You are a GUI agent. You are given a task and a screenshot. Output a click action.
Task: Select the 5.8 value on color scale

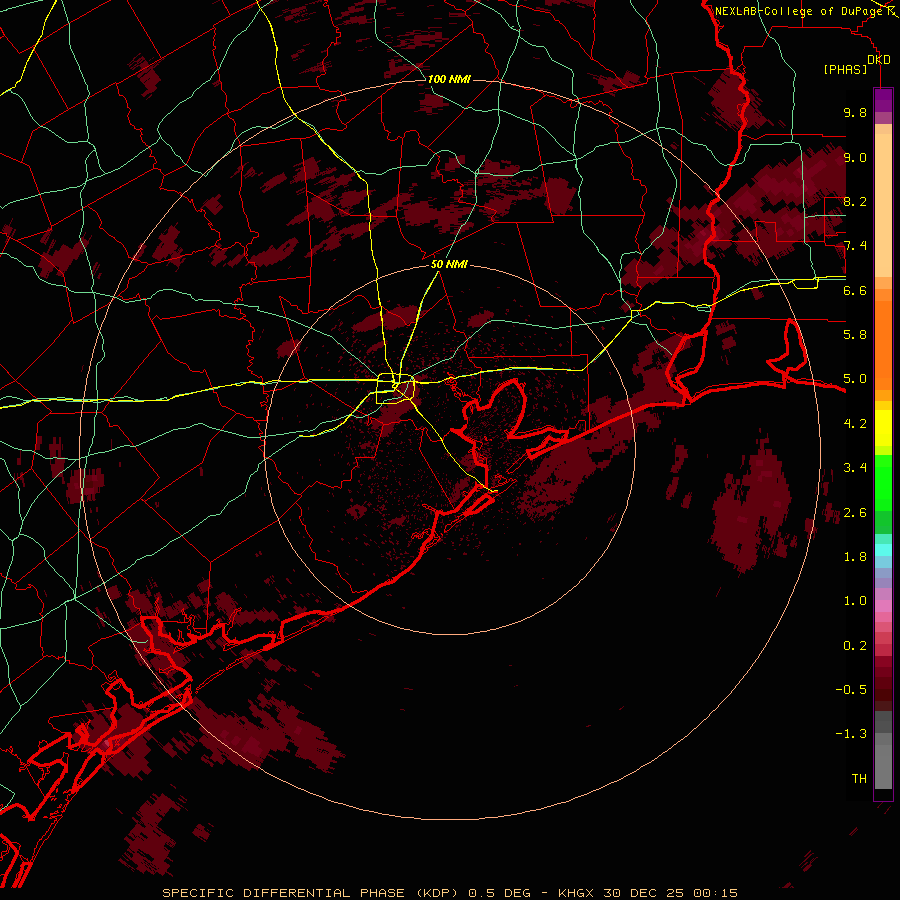(x=855, y=334)
